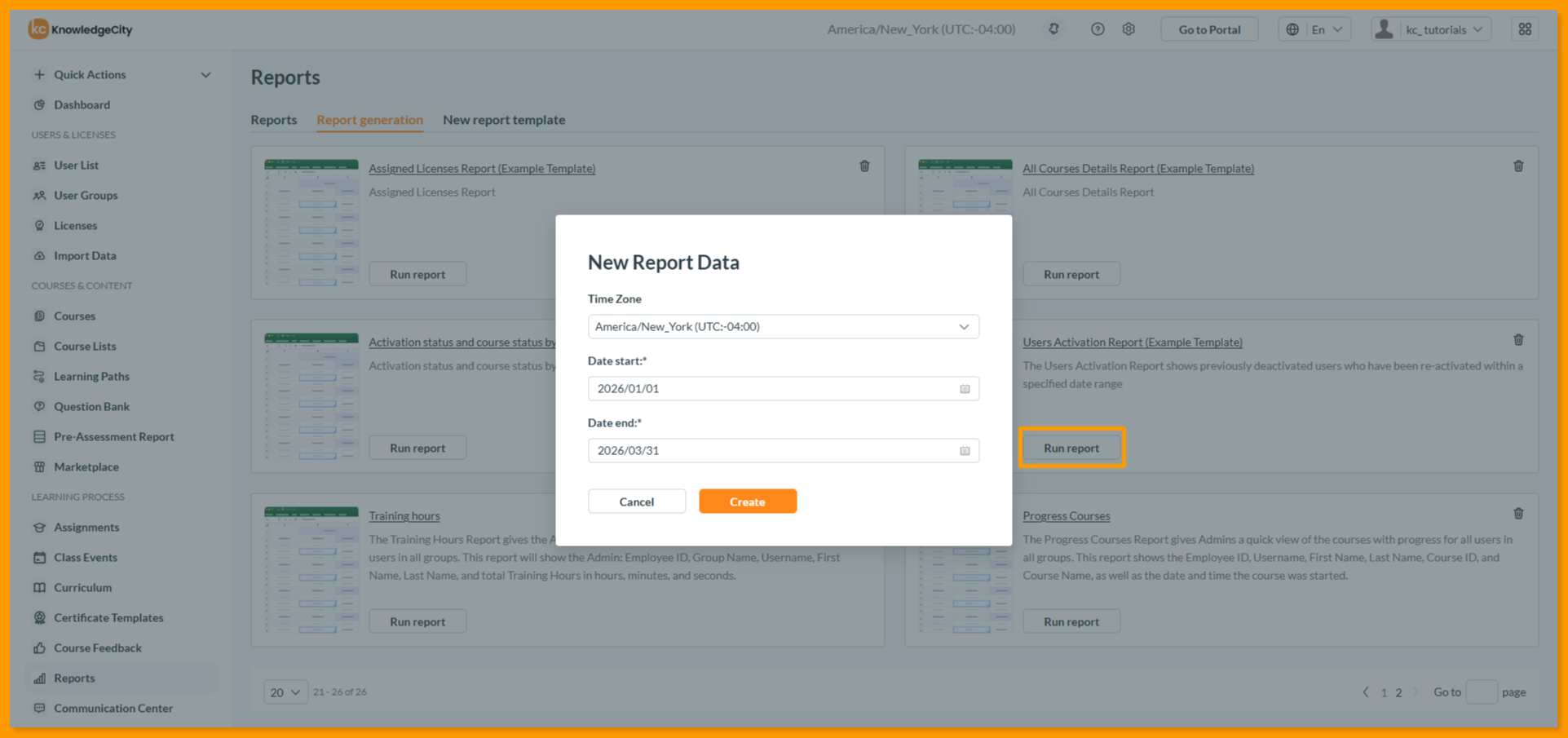
Task: Click the Create button
Action: point(748,502)
